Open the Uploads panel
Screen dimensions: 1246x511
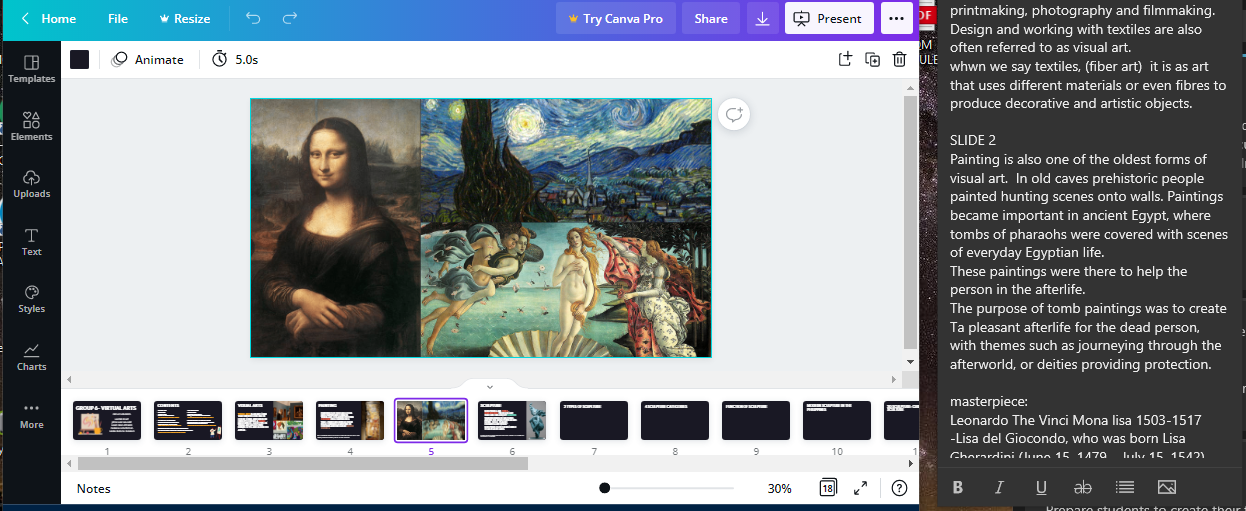31,184
